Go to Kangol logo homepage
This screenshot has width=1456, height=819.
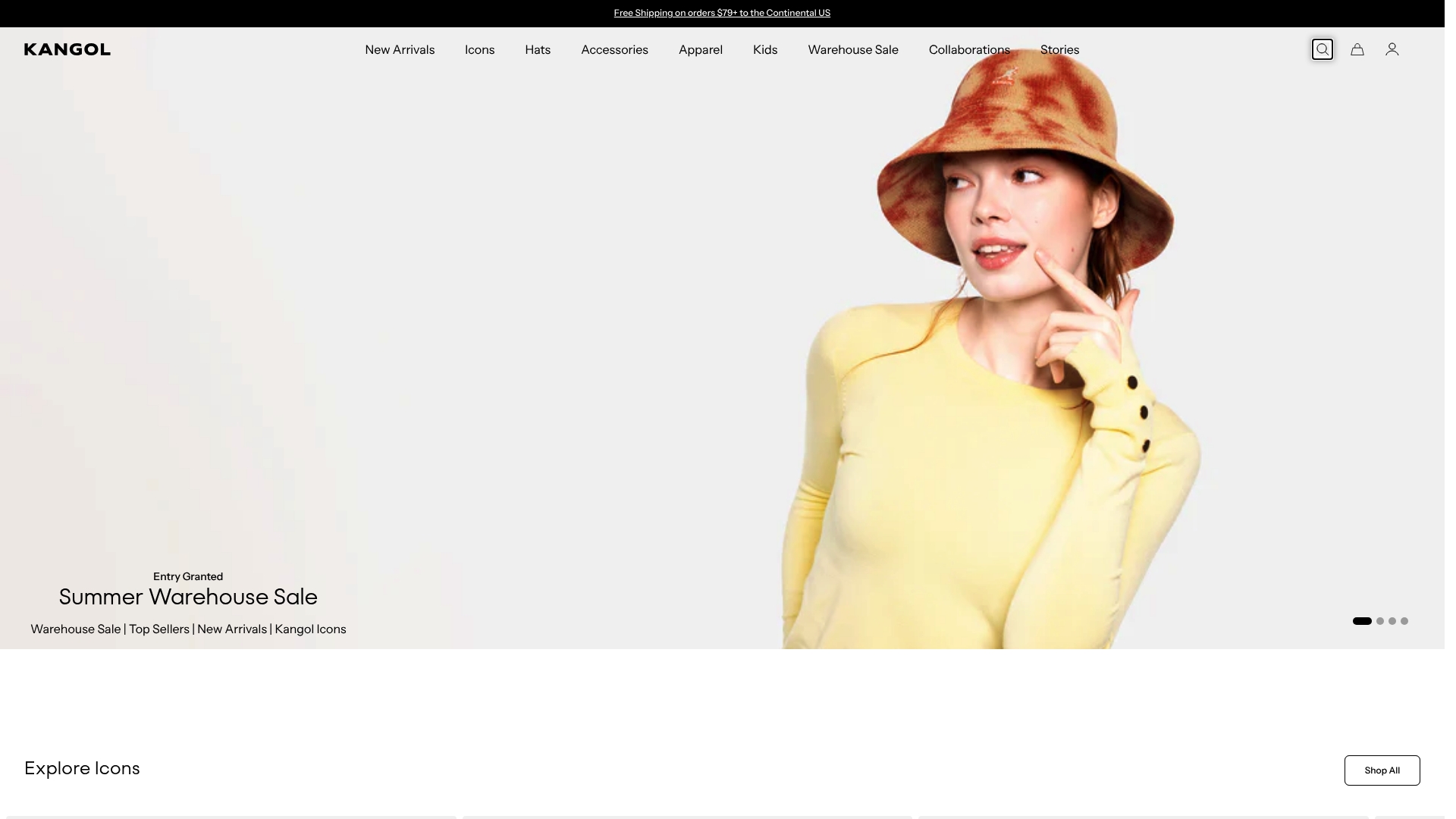[x=67, y=49]
